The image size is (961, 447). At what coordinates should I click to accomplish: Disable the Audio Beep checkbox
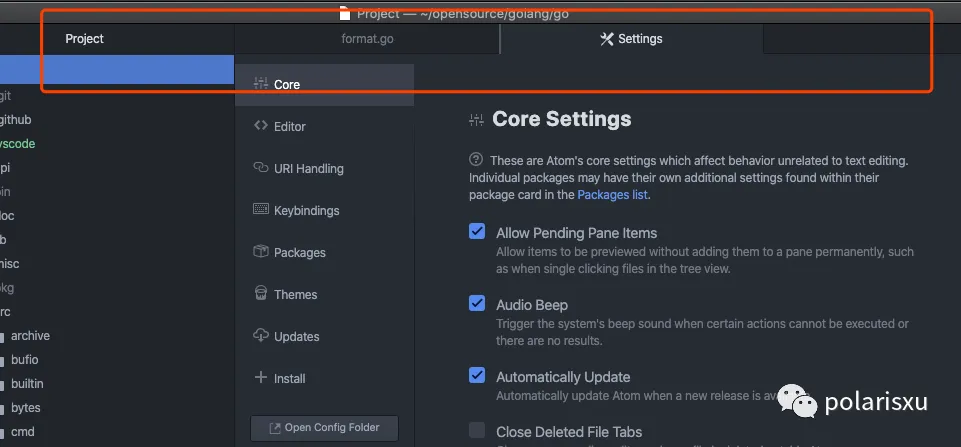click(477, 303)
